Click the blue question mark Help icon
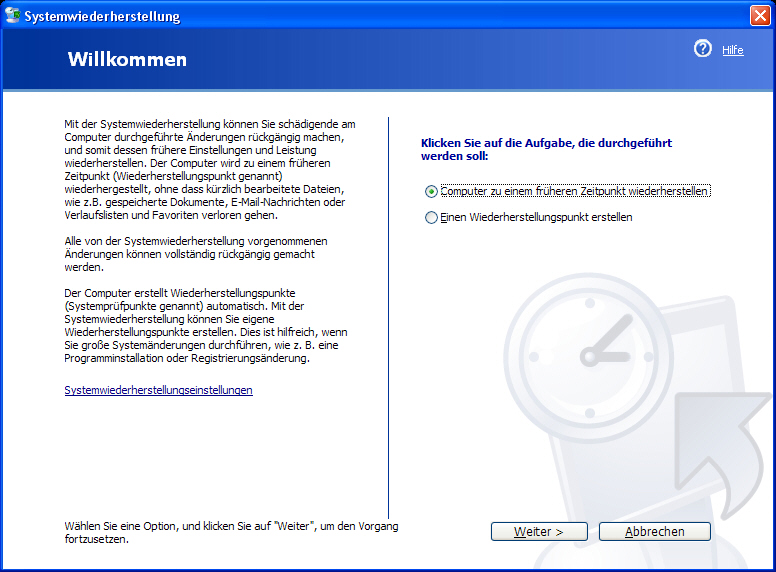776x572 pixels. tap(703, 49)
